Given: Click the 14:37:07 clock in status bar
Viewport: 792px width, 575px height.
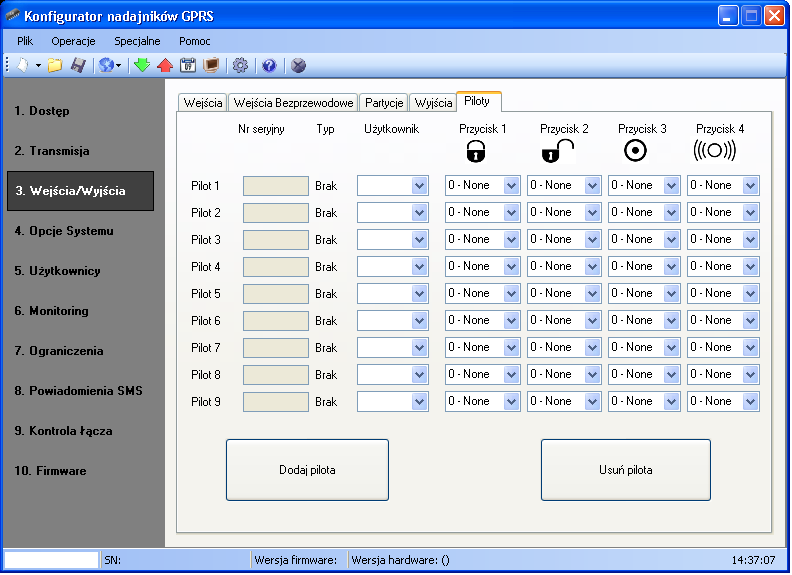Looking at the screenshot, I should (753, 560).
